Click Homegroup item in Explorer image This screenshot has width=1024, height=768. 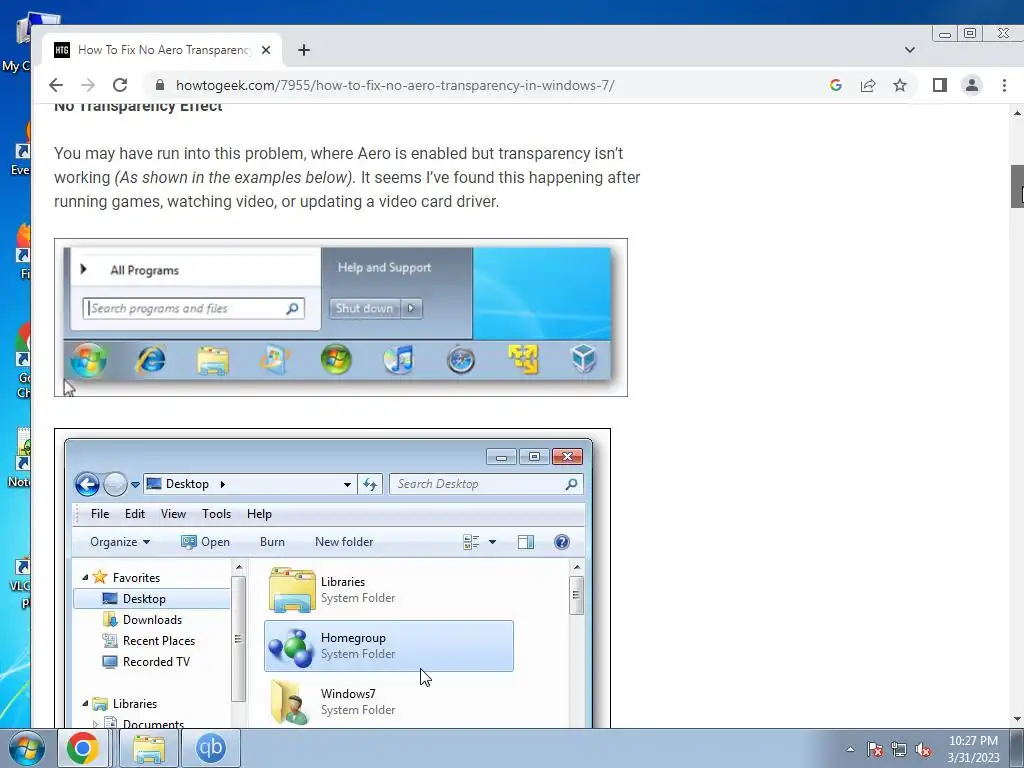tap(389, 646)
